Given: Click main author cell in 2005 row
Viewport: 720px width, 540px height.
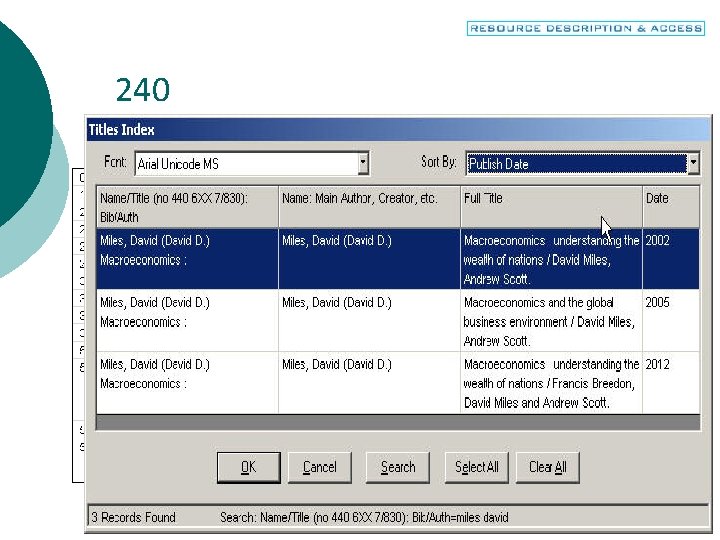Looking at the screenshot, I should [x=369, y=321].
